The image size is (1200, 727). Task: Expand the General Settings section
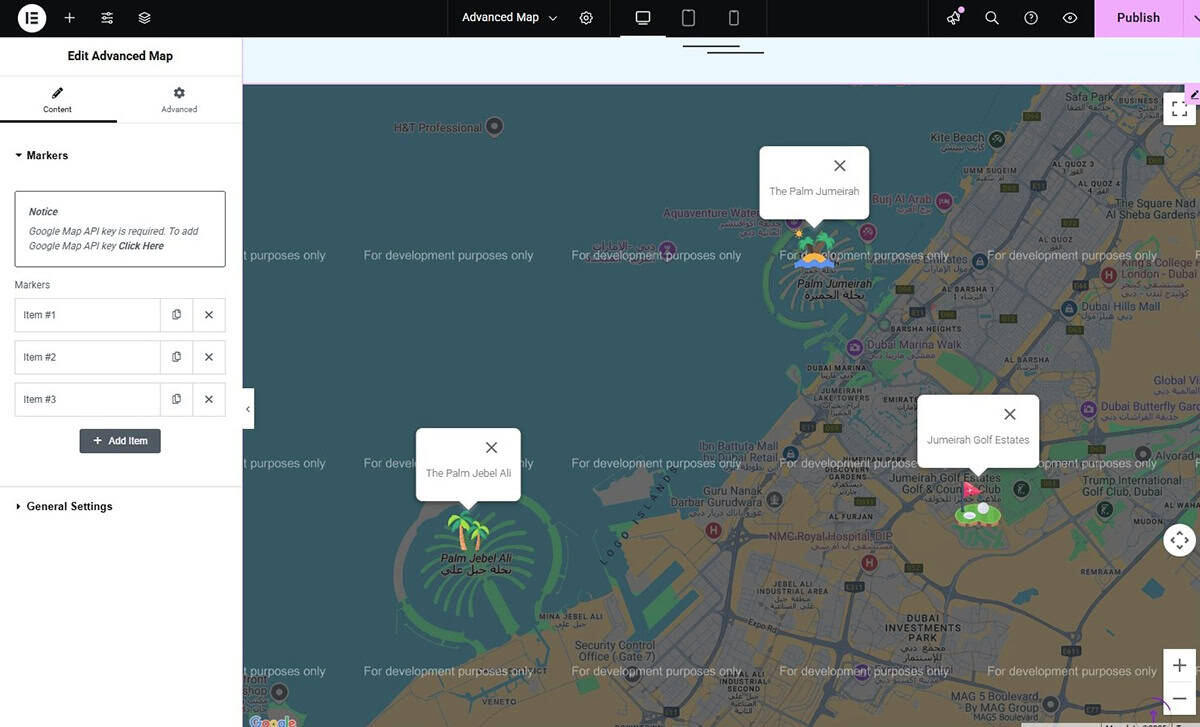[65, 507]
